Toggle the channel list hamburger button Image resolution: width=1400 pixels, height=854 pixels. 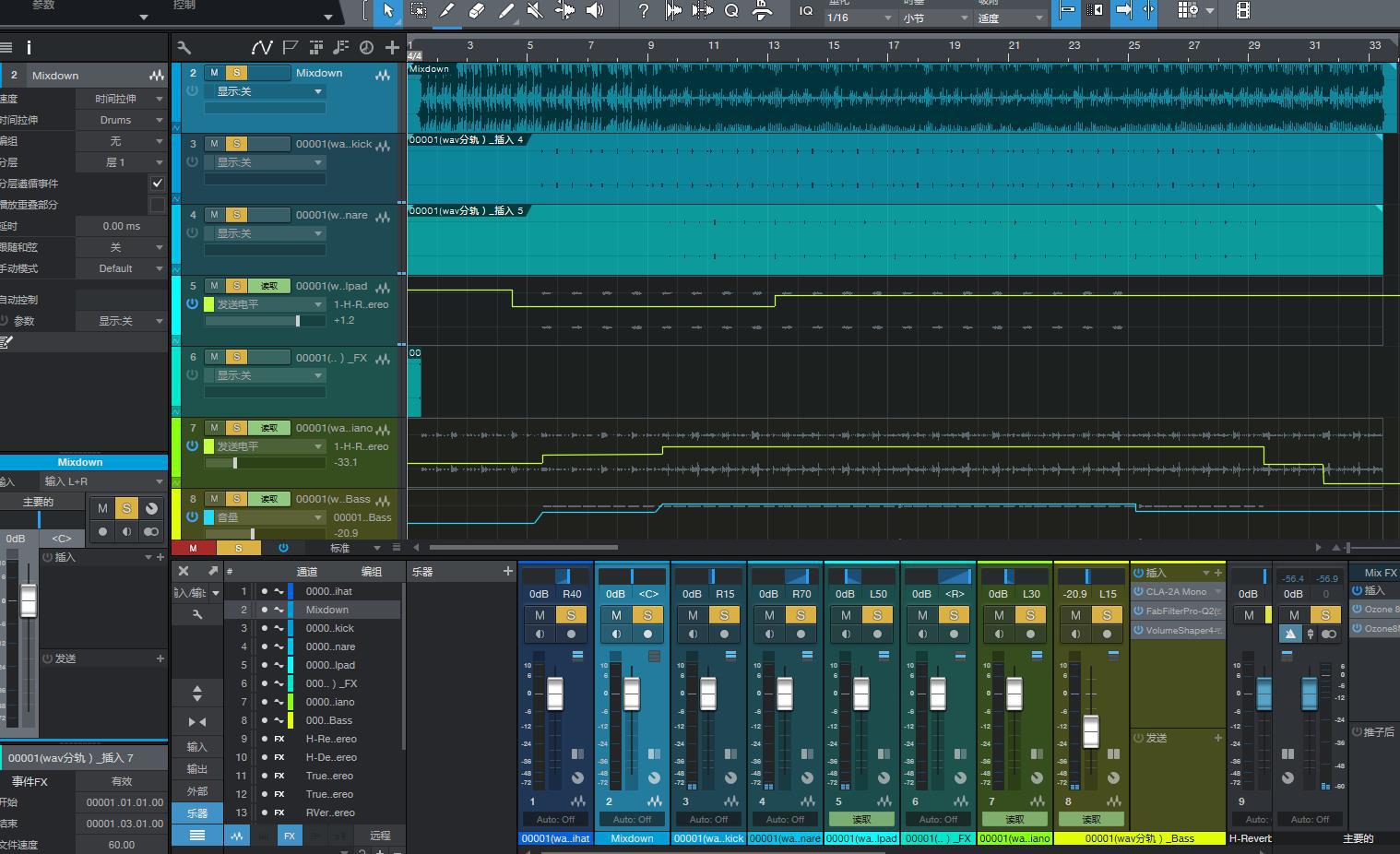[197, 835]
